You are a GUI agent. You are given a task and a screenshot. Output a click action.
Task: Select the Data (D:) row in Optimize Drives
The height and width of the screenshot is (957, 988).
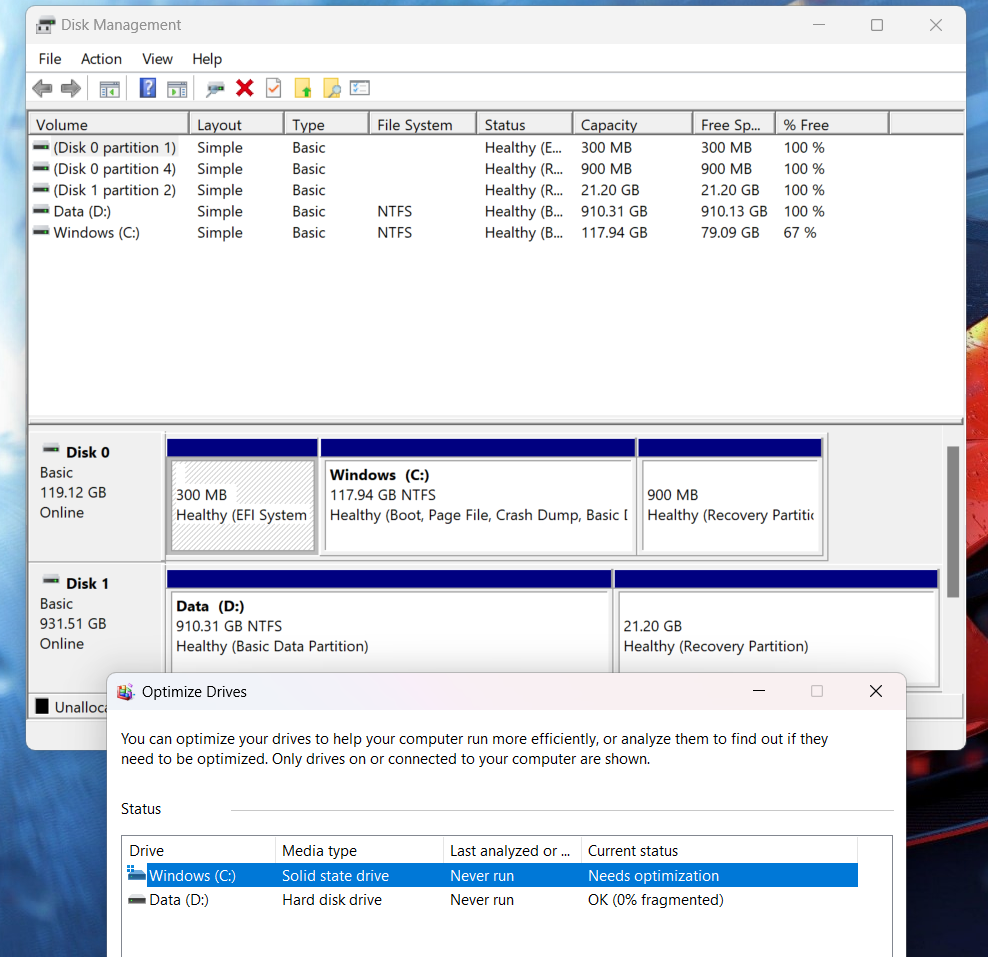tap(491, 900)
